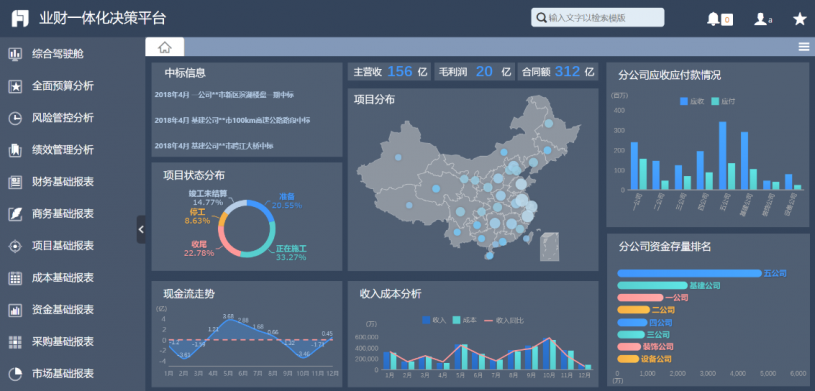
Task: Click the 五公司 fund ranking bar
Action: [689, 273]
